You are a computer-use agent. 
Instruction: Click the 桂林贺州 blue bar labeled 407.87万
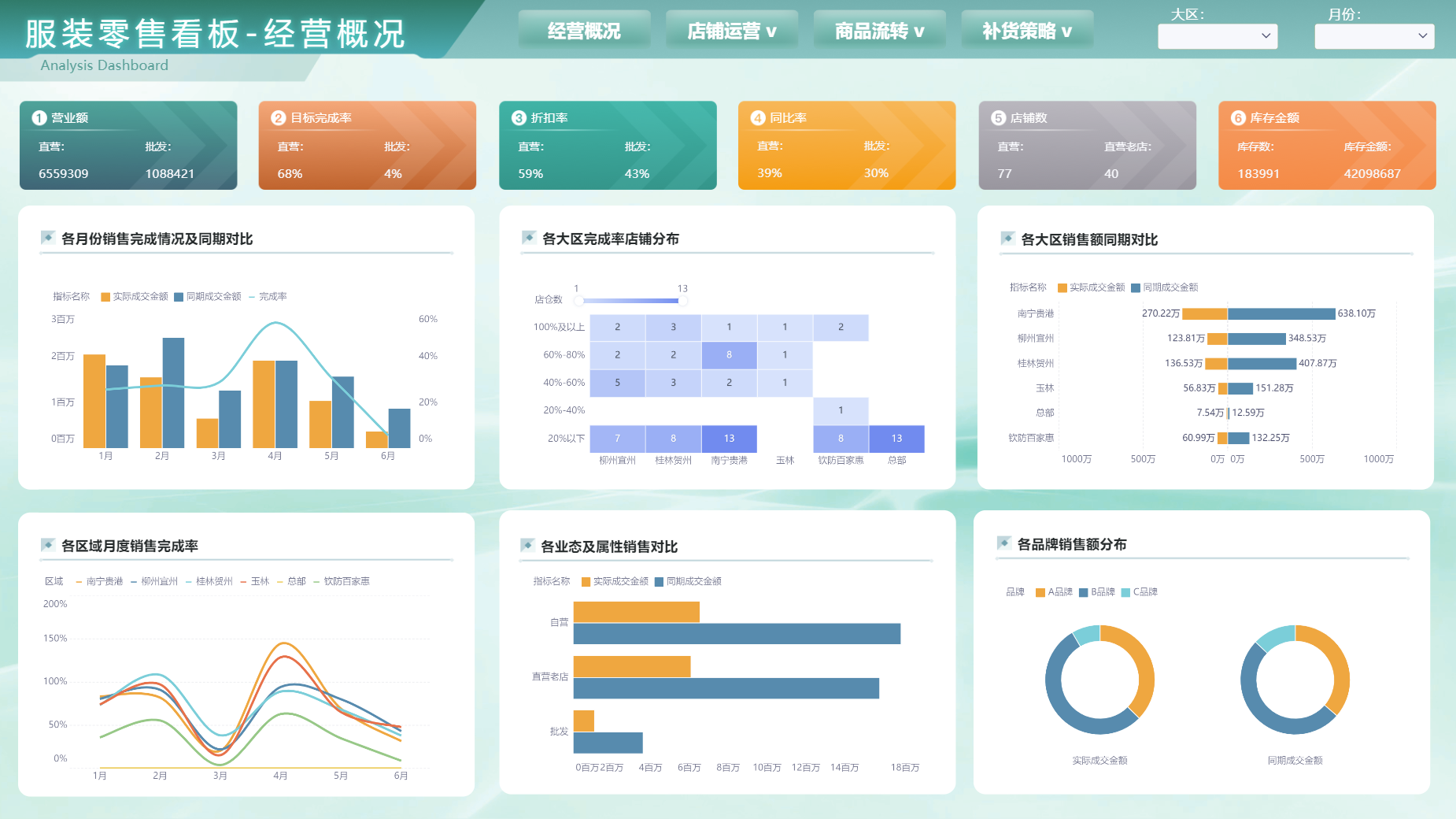pyautogui.click(x=1262, y=364)
